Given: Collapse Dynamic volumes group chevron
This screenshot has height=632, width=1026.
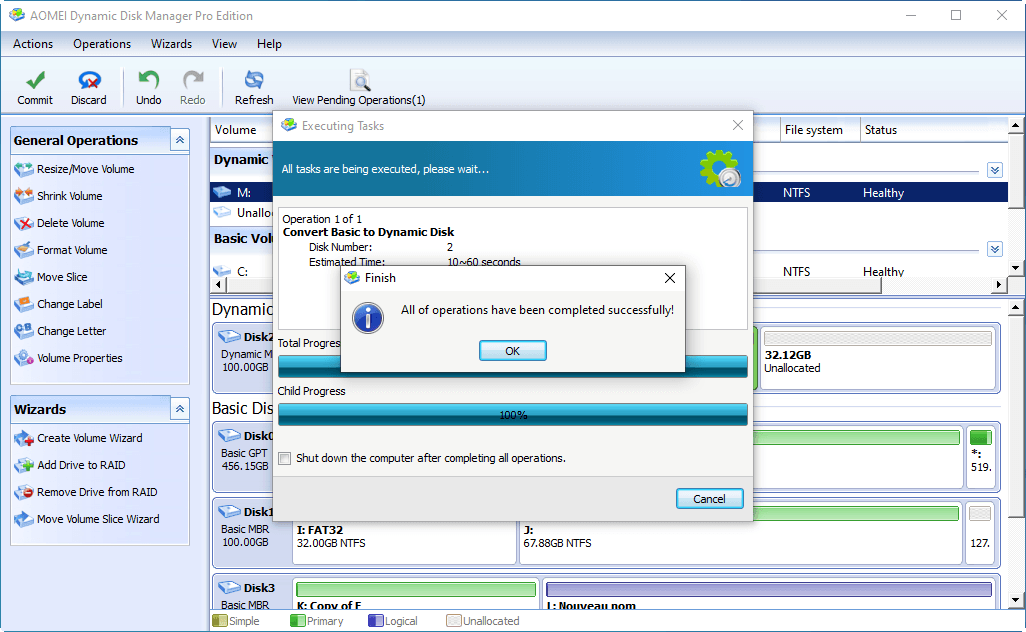Looking at the screenshot, I should click(x=995, y=170).
